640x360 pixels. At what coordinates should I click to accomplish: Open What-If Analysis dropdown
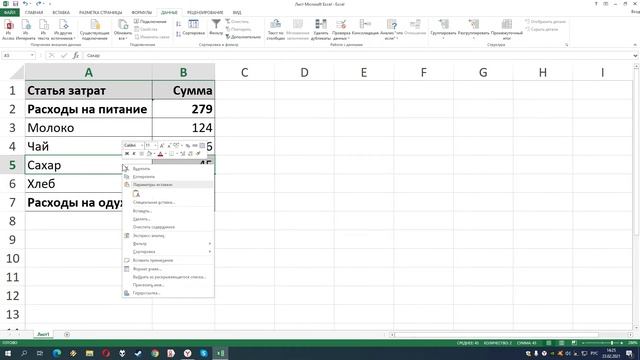tap(391, 29)
